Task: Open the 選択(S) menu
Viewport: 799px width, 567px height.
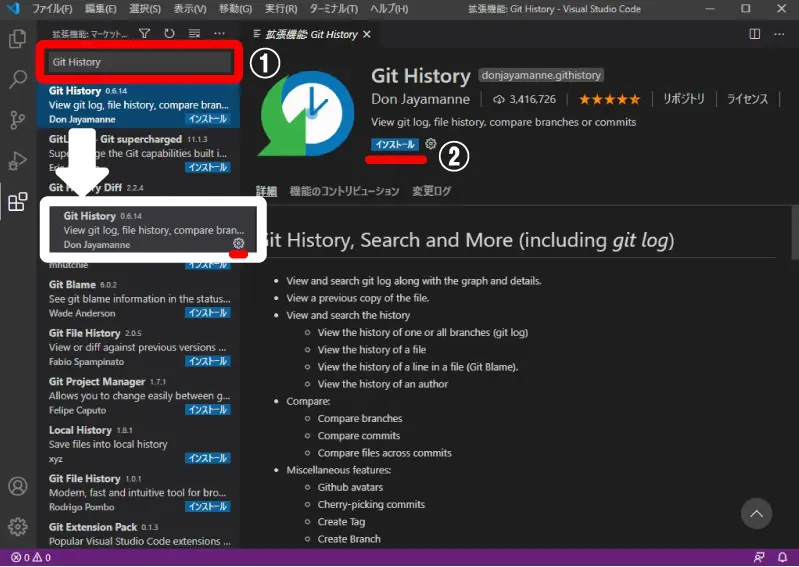Action: click(x=145, y=9)
